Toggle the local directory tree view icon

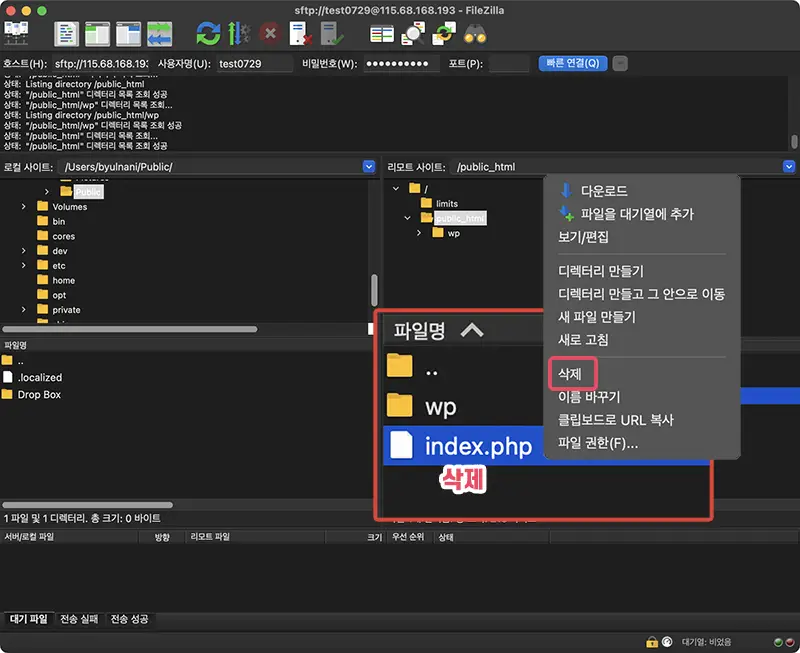[97, 34]
